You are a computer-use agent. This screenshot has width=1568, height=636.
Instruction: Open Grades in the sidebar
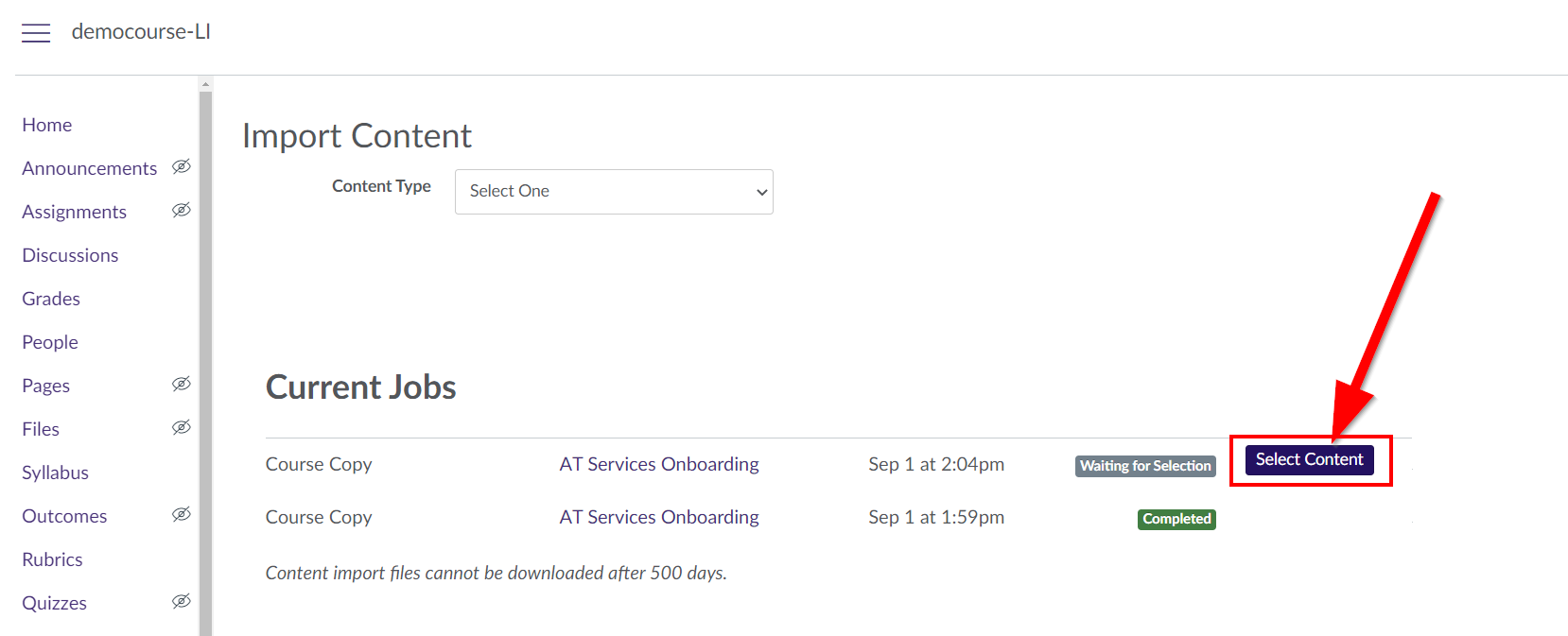51,299
